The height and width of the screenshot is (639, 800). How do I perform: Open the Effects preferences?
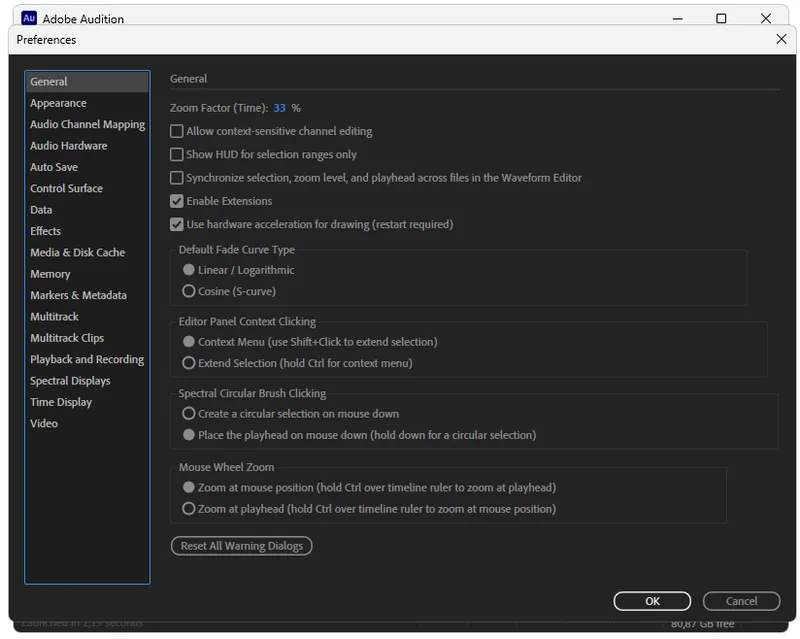click(x=87, y=231)
